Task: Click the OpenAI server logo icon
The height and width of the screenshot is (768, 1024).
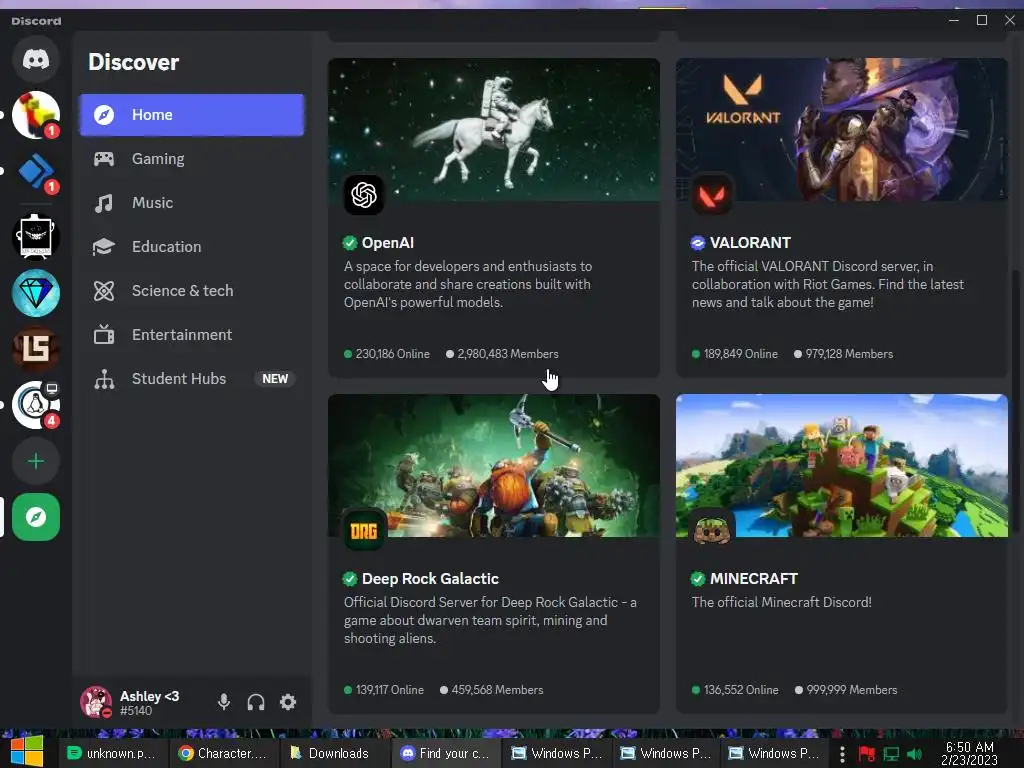Action: [x=364, y=195]
